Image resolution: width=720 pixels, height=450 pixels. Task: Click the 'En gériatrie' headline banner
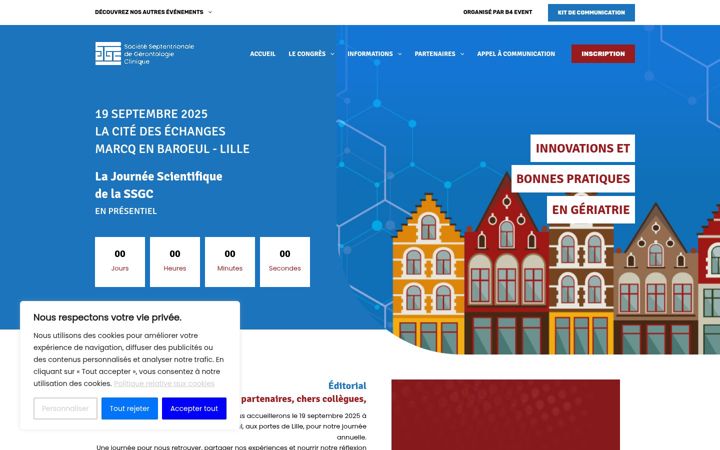coord(591,210)
